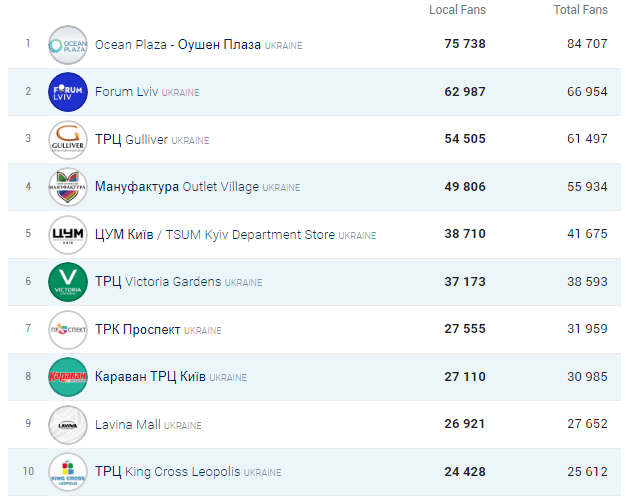Open the Караван ТРЦ Київ link
Screen dimensions: 629x502
pos(150,377)
